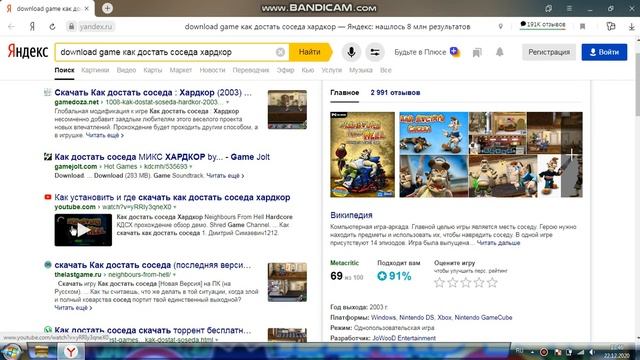Image resolution: width=640 pixels, height=360 pixels.
Task: Open the gamedoza.net result title link
Action: (x=153, y=92)
